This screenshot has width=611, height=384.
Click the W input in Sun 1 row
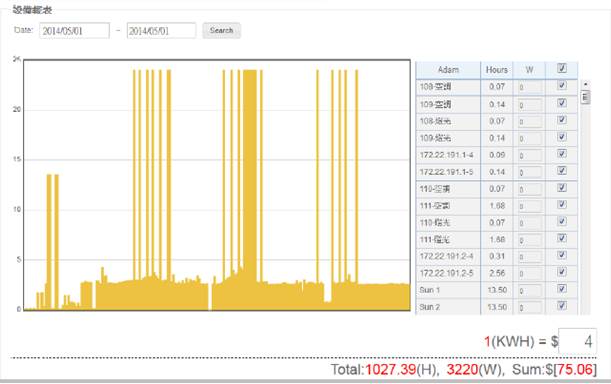[x=530, y=291]
